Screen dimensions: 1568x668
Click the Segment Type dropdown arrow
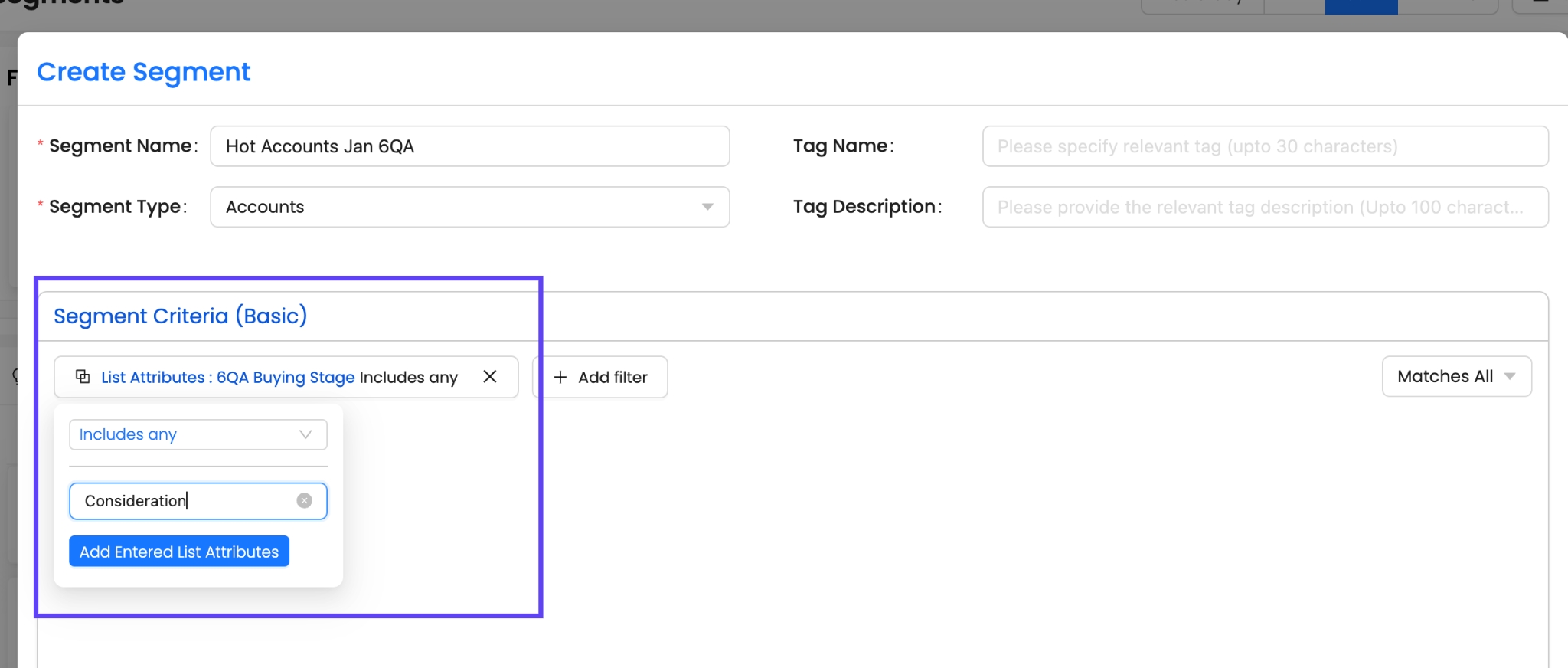pyautogui.click(x=707, y=207)
